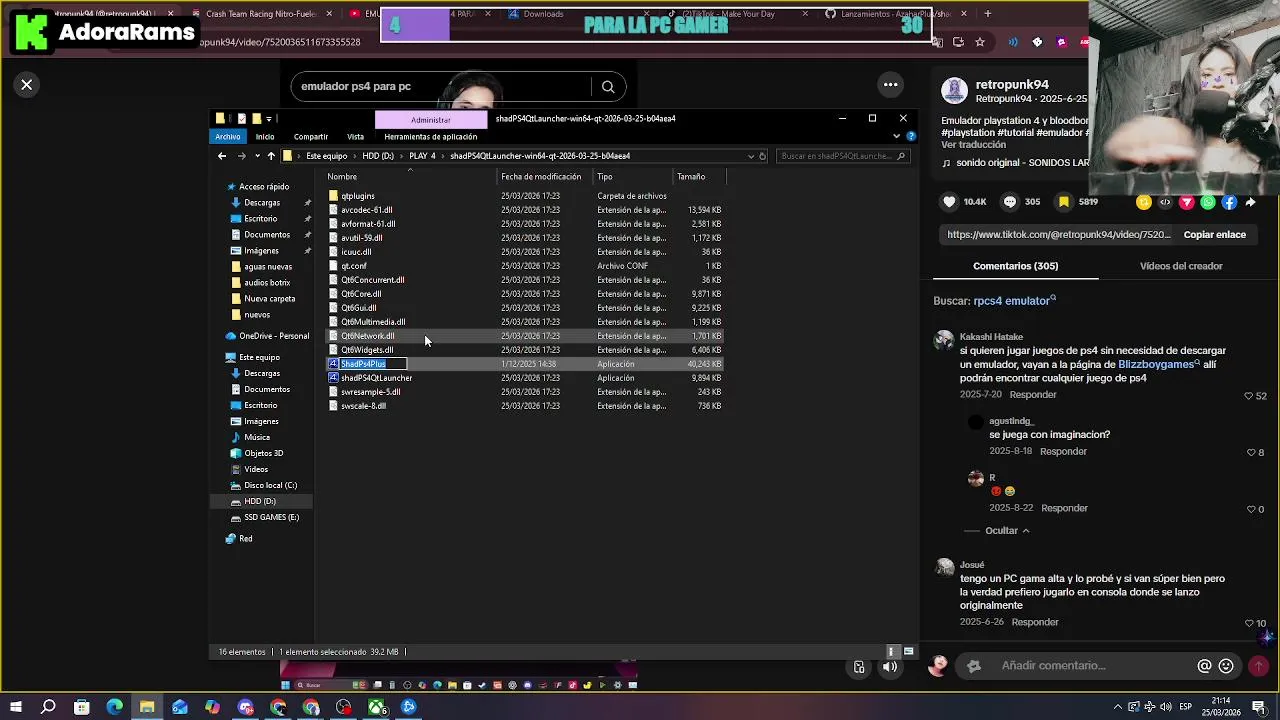Open Microsoft Edge from taskbar
This screenshot has width=1280, height=720.
114,707
